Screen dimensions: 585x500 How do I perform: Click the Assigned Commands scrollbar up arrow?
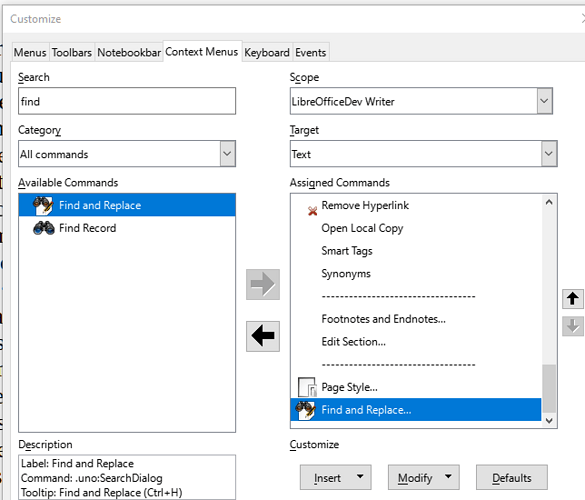click(549, 203)
